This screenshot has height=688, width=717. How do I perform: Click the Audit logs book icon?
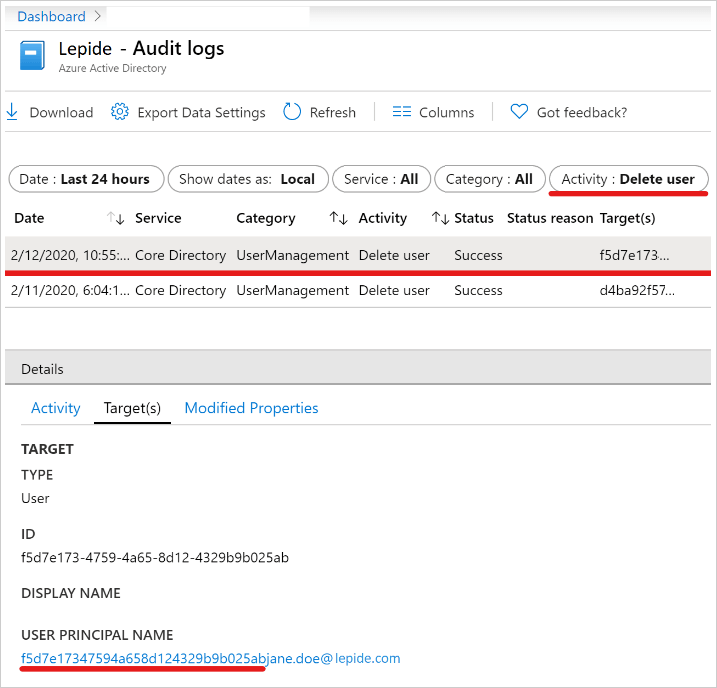click(x=32, y=56)
